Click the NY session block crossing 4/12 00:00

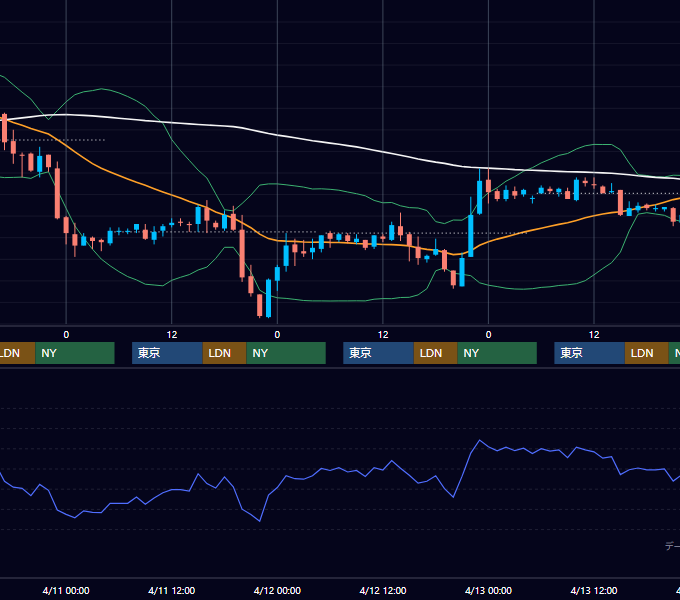pyautogui.click(x=286, y=353)
